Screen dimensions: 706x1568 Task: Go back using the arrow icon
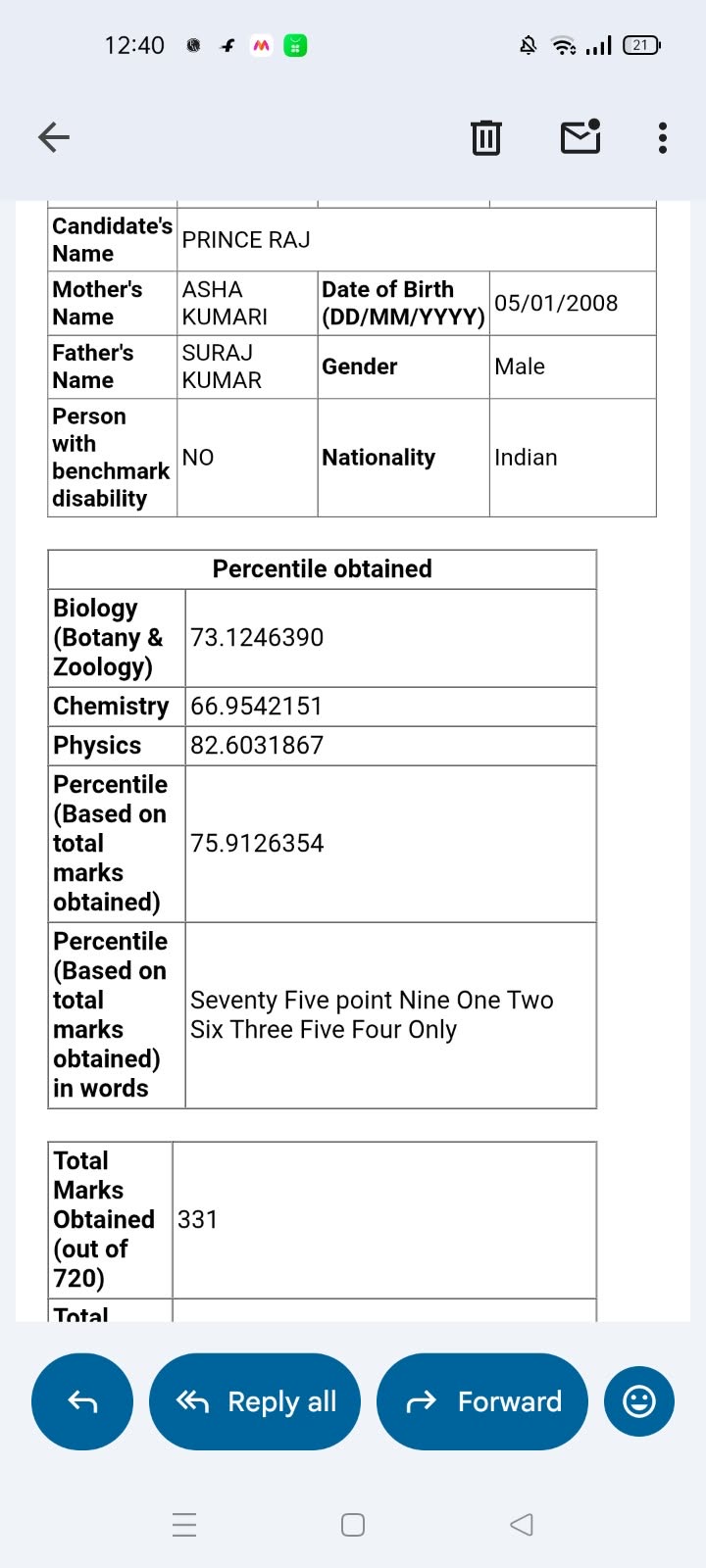point(54,137)
